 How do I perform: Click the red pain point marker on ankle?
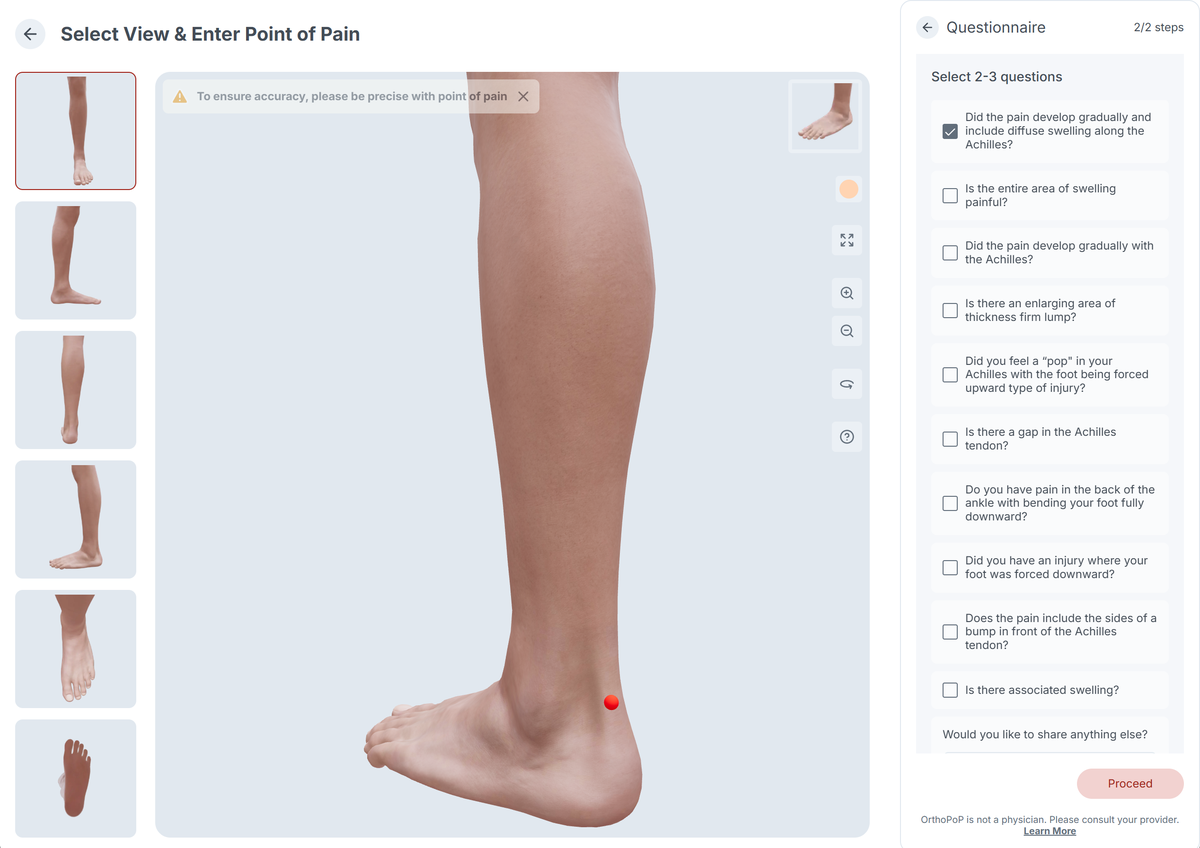[x=611, y=703]
